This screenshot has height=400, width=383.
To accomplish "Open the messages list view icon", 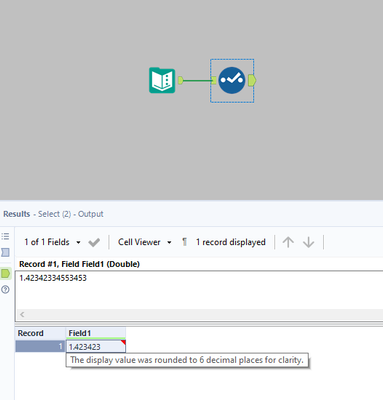I will [x=5, y=236].
